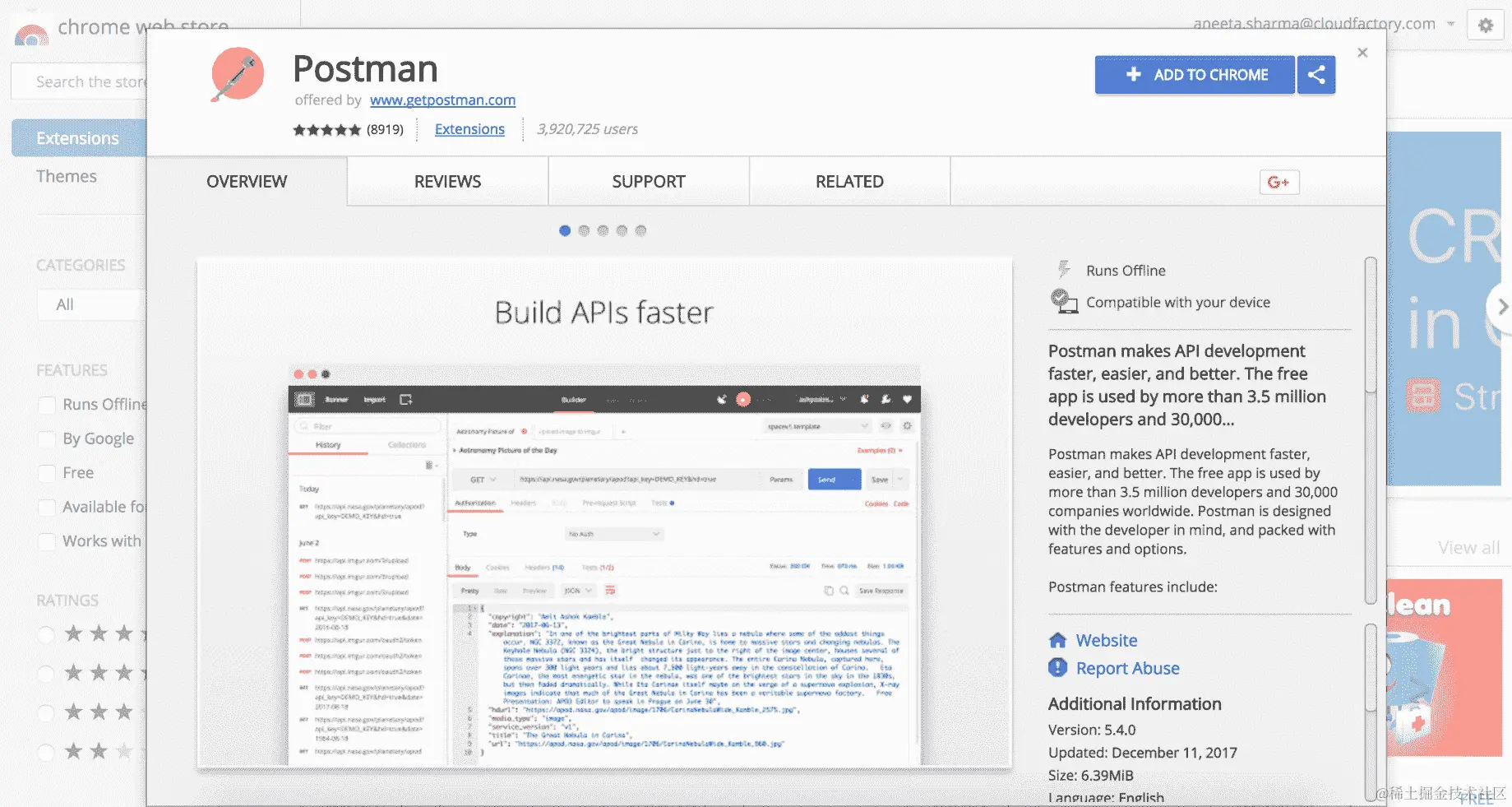Screen dimensions: 1512x807
Task: Click the Website home icon
Action: (1058, 640)
